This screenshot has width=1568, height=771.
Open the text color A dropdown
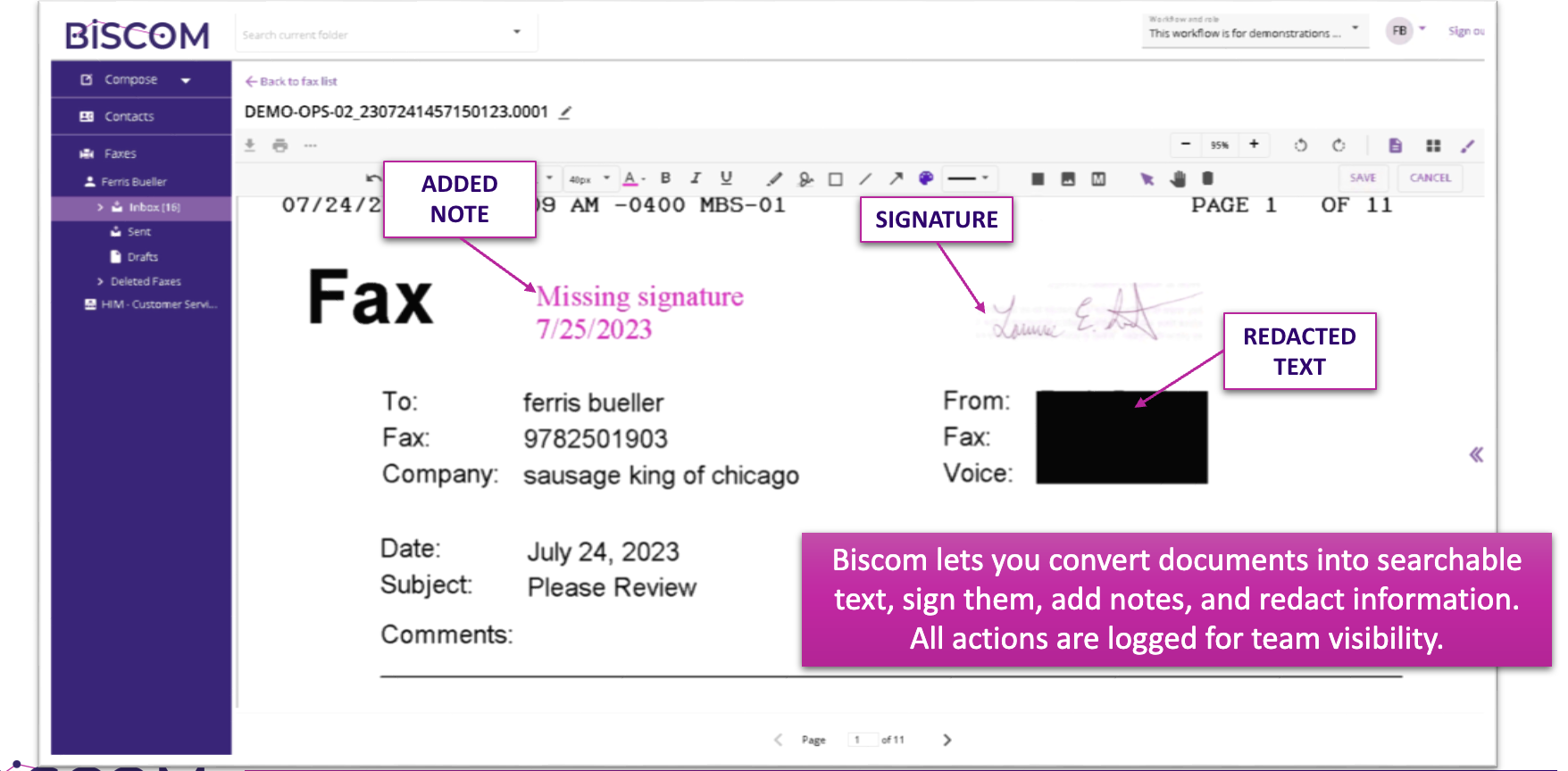(633, 178)
